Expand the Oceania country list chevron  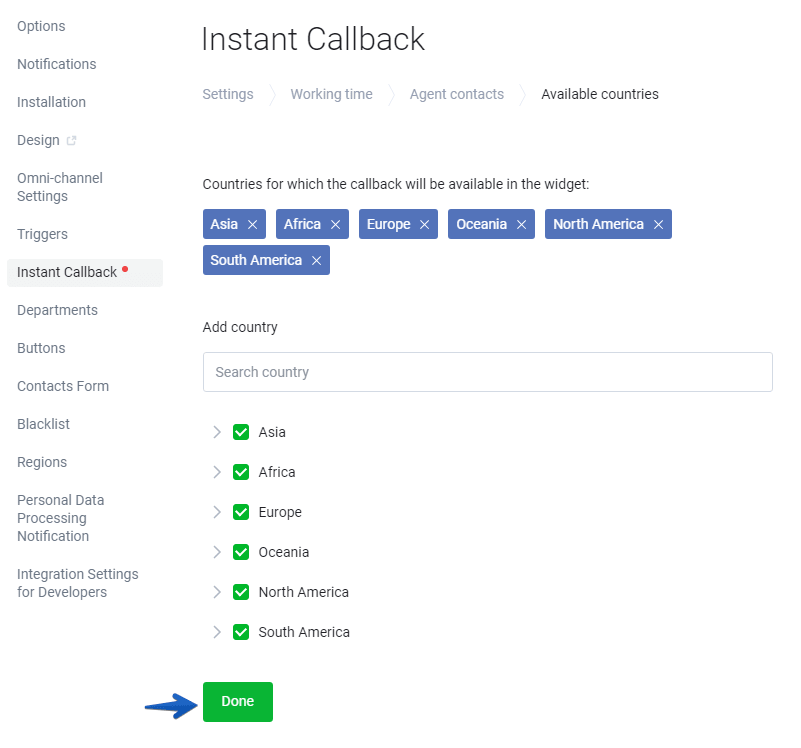coord(217,552)
